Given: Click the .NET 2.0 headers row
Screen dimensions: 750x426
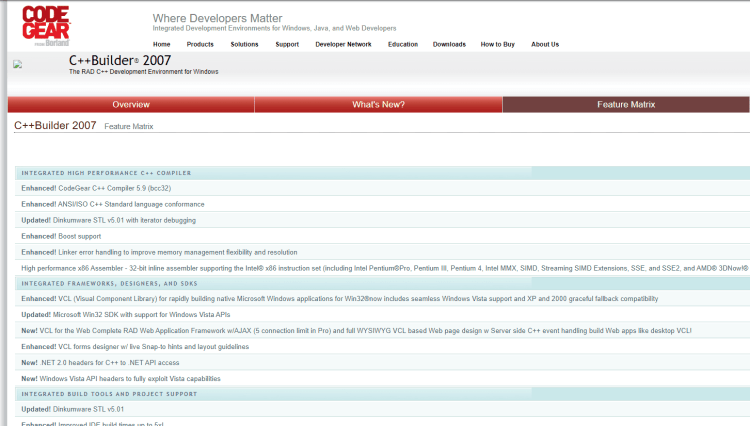Looking at the screenshot, I should click(383, 363).
